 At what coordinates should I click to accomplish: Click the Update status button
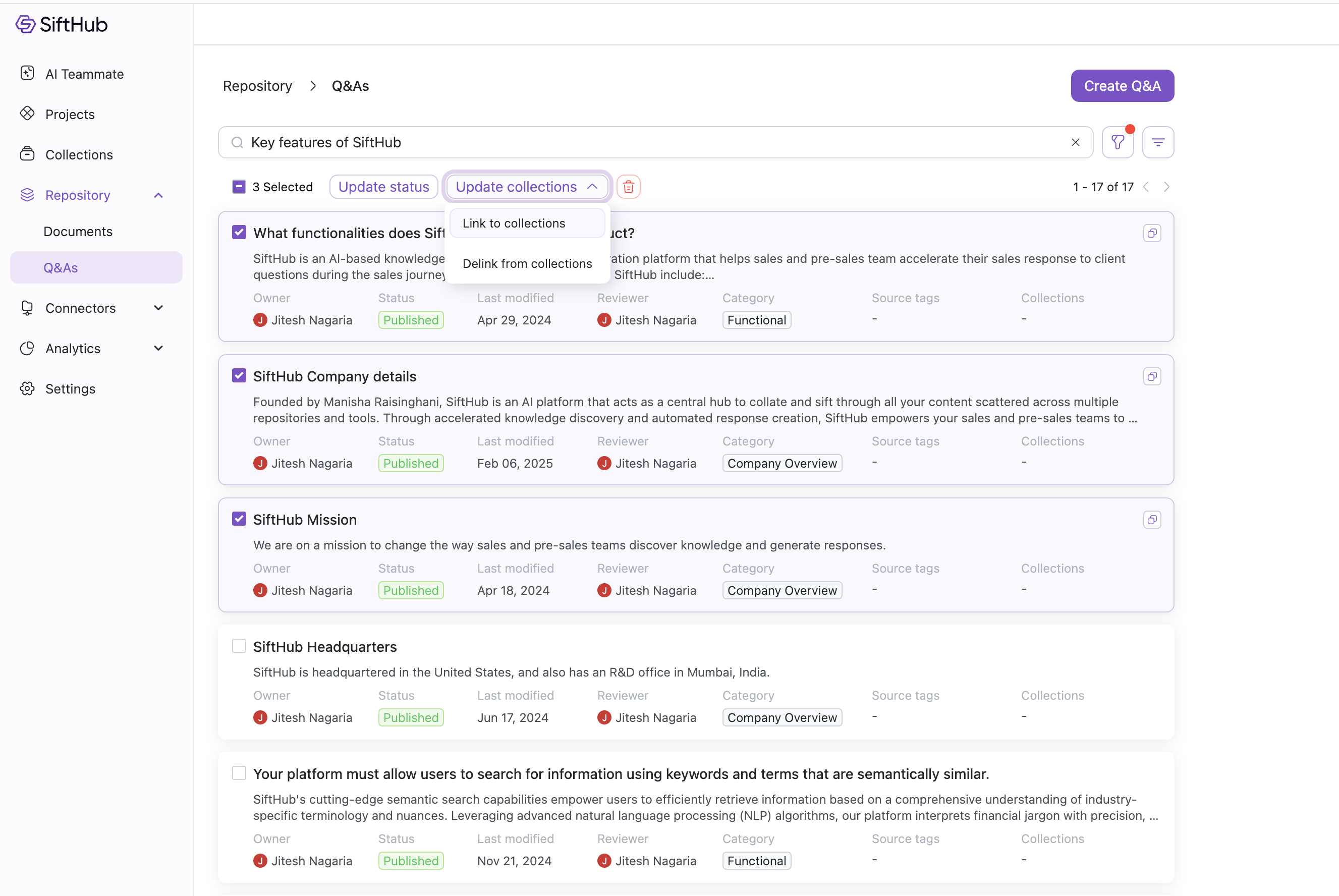(x=383, y=187)
